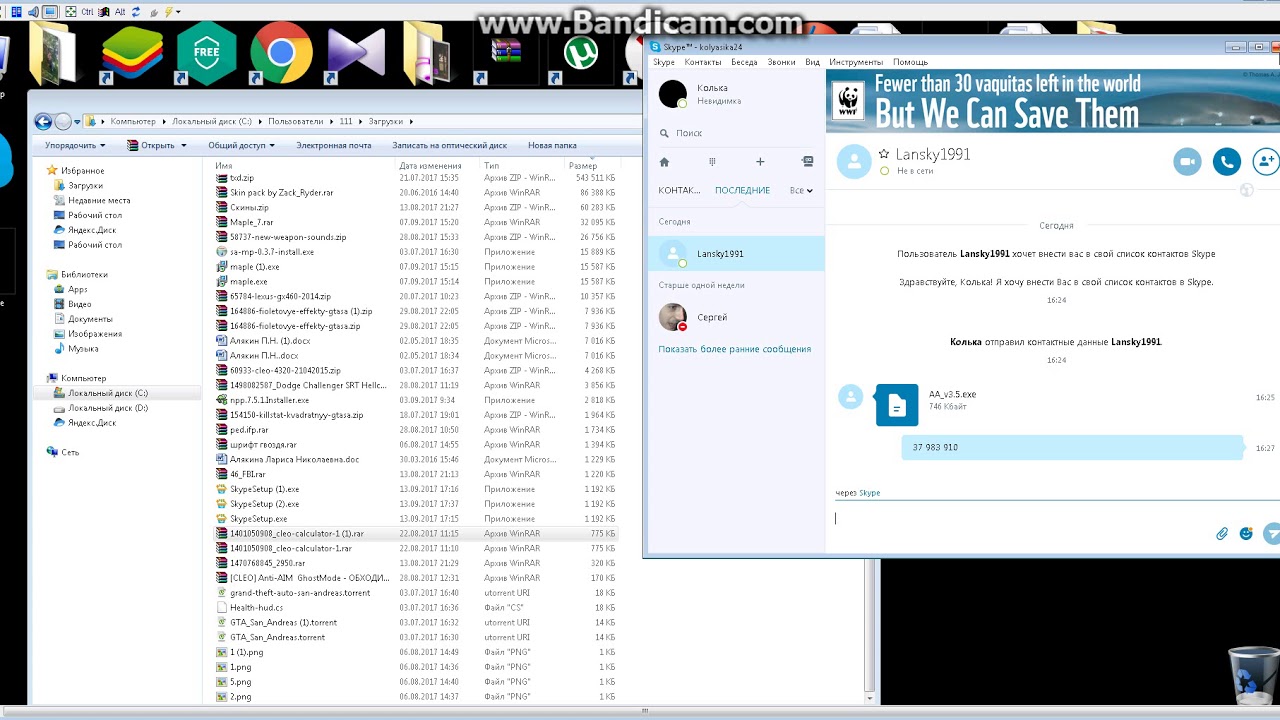Start a voice call with Lansky1991
This screenshot has height=720, width=1280.
(1226, 161)
